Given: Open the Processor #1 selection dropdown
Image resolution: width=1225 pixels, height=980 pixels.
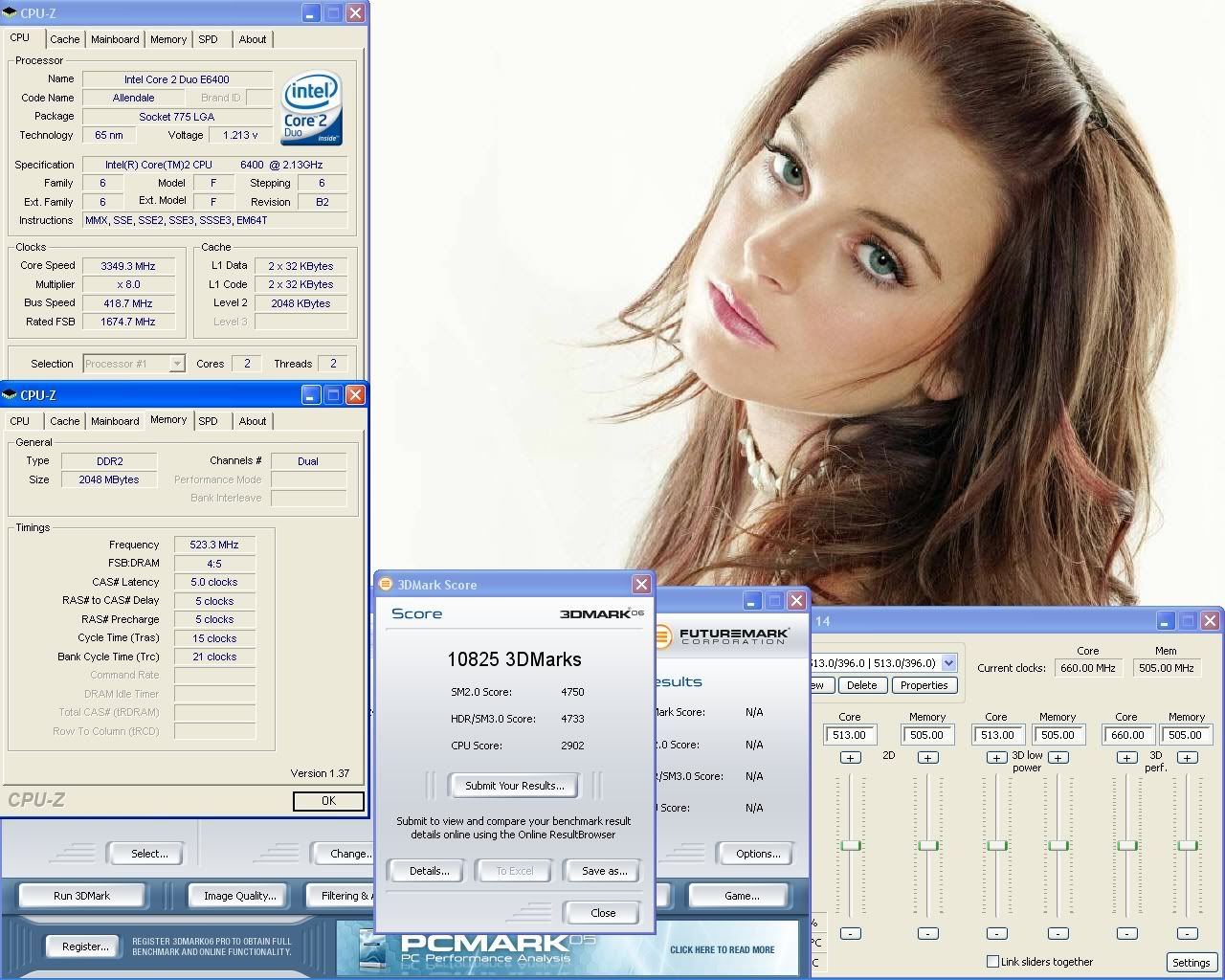Looking at the screenshot, I should [x=177, y=364].
